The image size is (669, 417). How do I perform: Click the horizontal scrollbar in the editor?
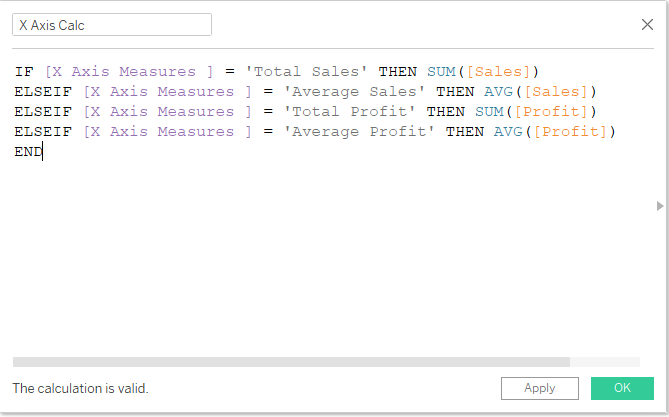coord(291,362)
